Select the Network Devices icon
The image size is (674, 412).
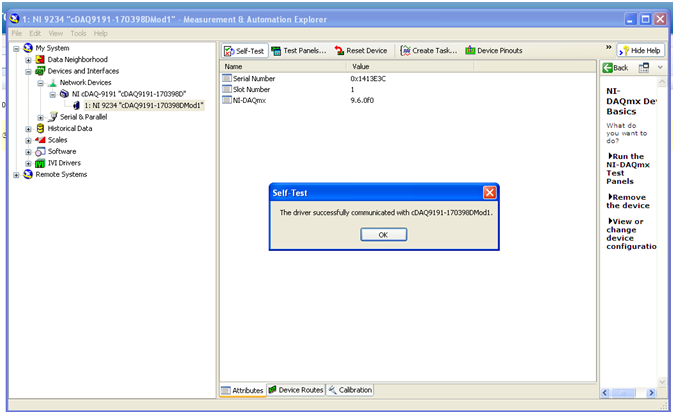pyautogui.click(x=52, y=83)
